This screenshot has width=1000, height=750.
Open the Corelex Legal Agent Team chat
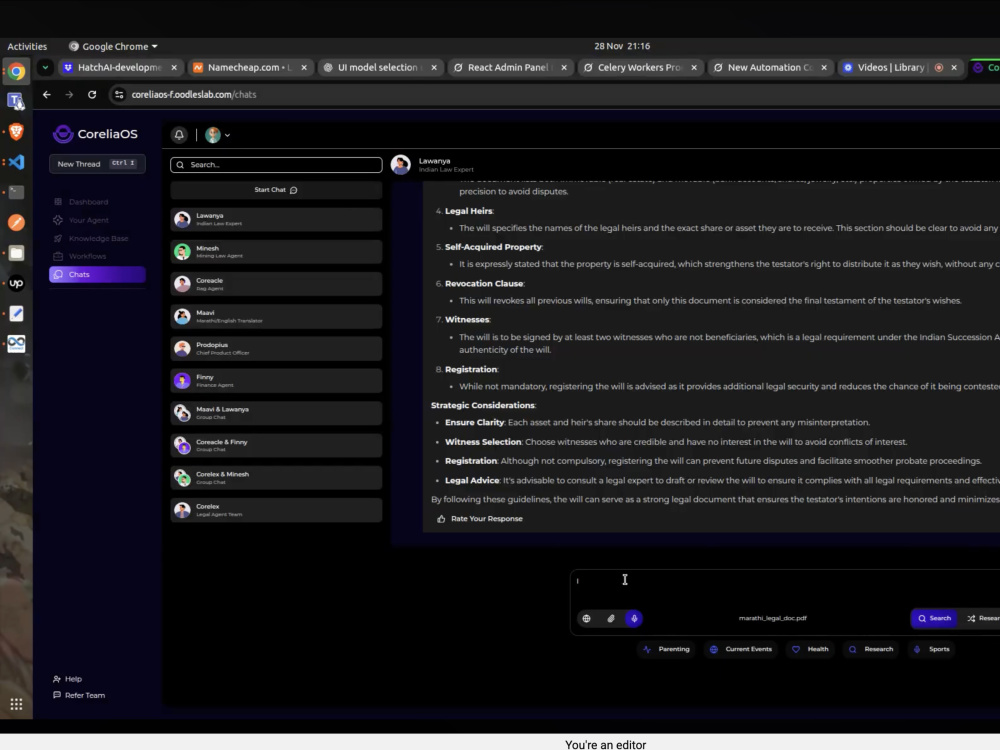[276, 510]
